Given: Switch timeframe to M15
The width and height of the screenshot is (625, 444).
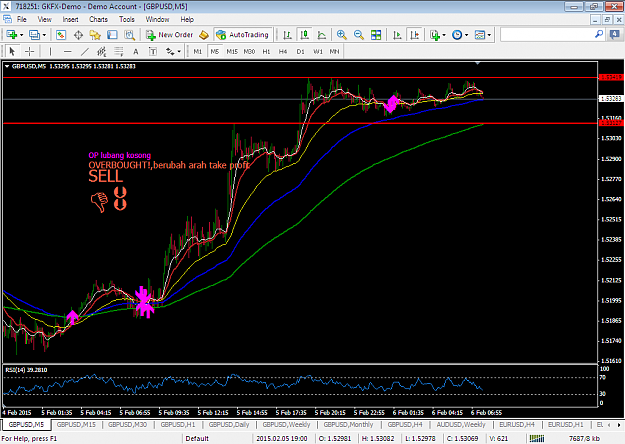Looking at the screenshot, I should (232, 51).
